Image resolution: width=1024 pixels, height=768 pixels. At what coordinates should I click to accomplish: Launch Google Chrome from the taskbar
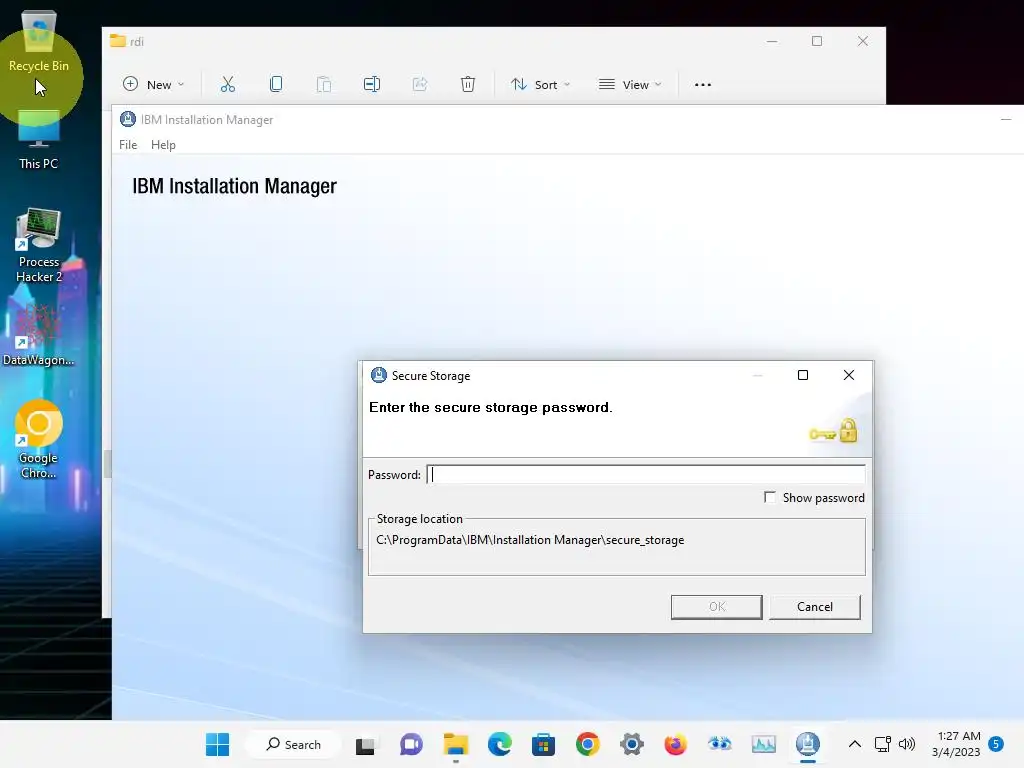(588, 744)
